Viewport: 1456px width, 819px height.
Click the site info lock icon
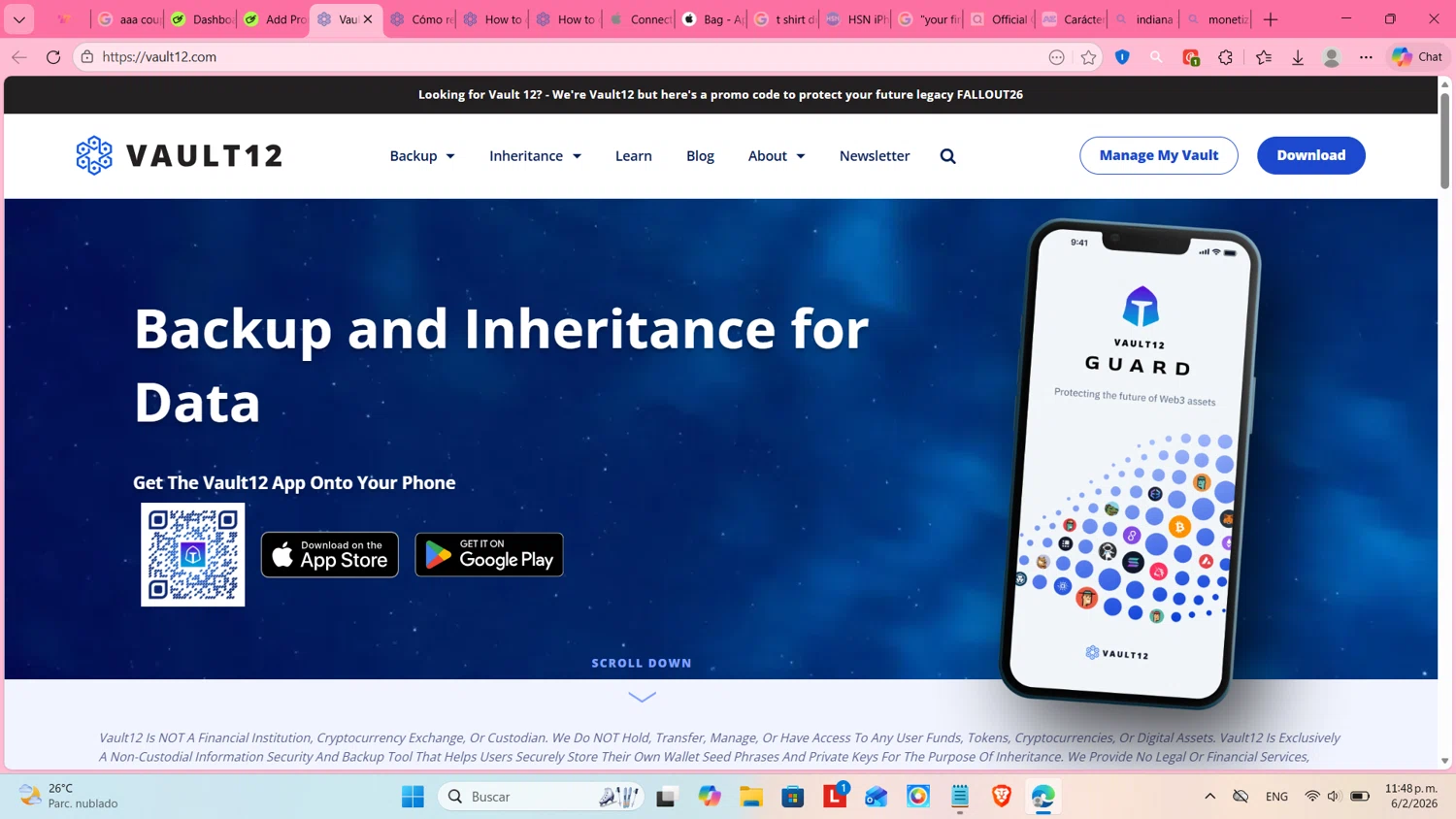(87, 57)
